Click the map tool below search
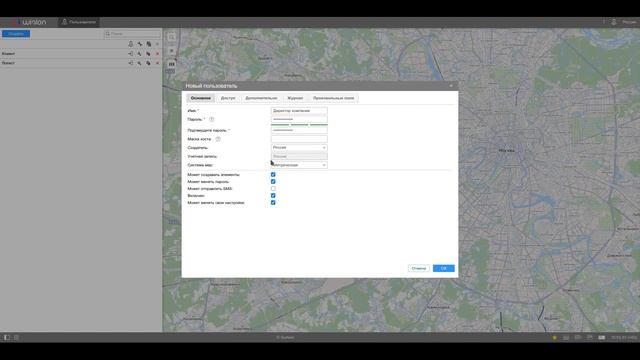 (171, 51)
